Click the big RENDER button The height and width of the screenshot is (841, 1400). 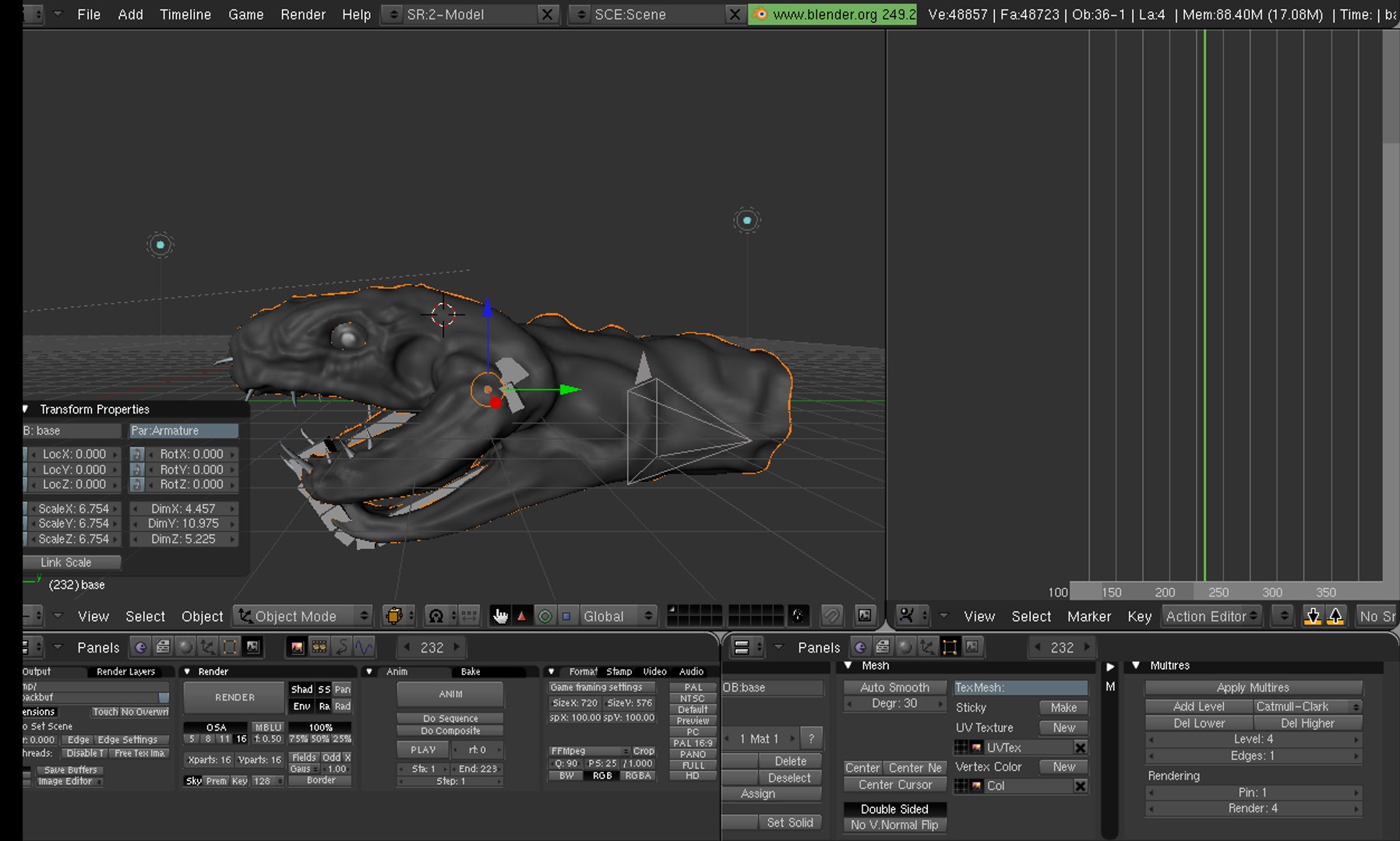[235, 697]
